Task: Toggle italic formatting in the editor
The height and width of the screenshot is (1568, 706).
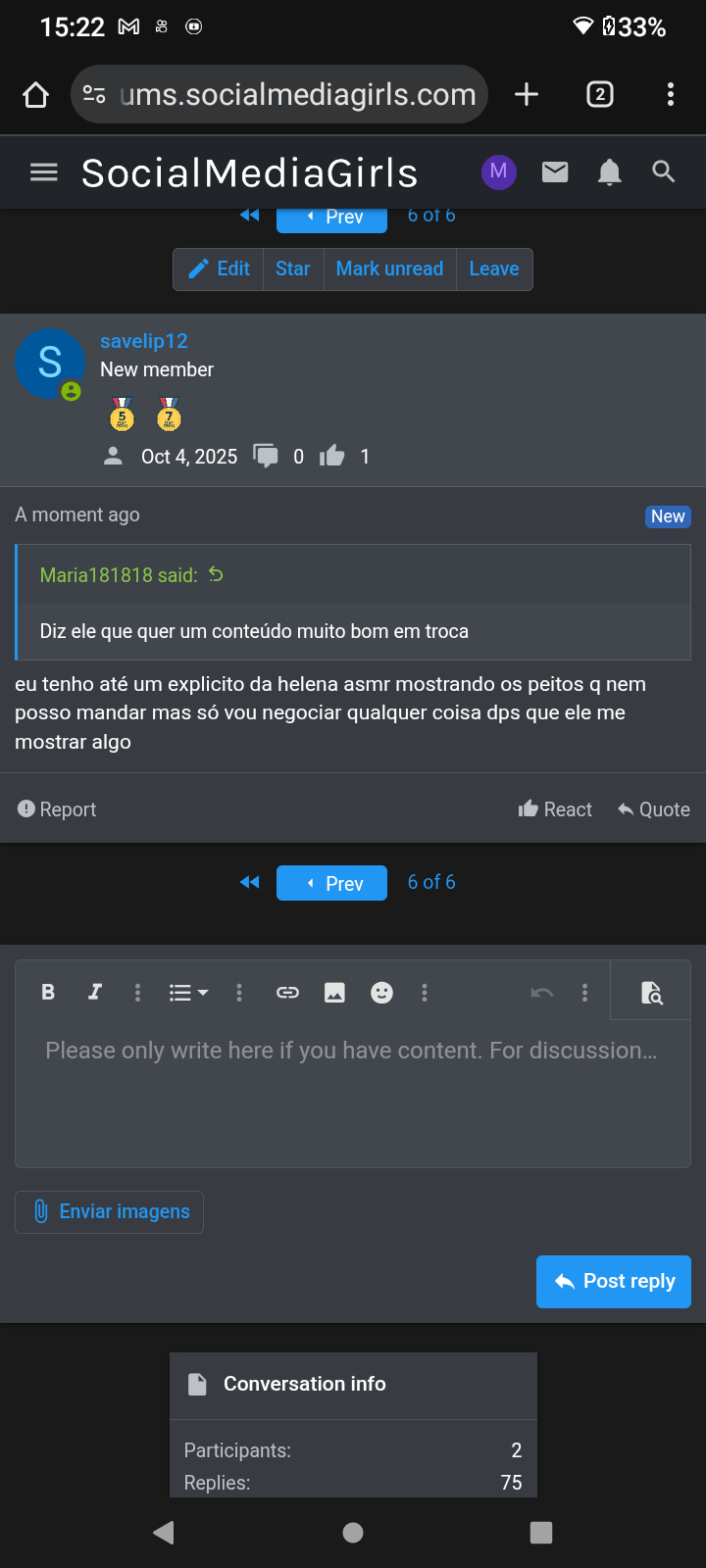Action: (95, 993)
